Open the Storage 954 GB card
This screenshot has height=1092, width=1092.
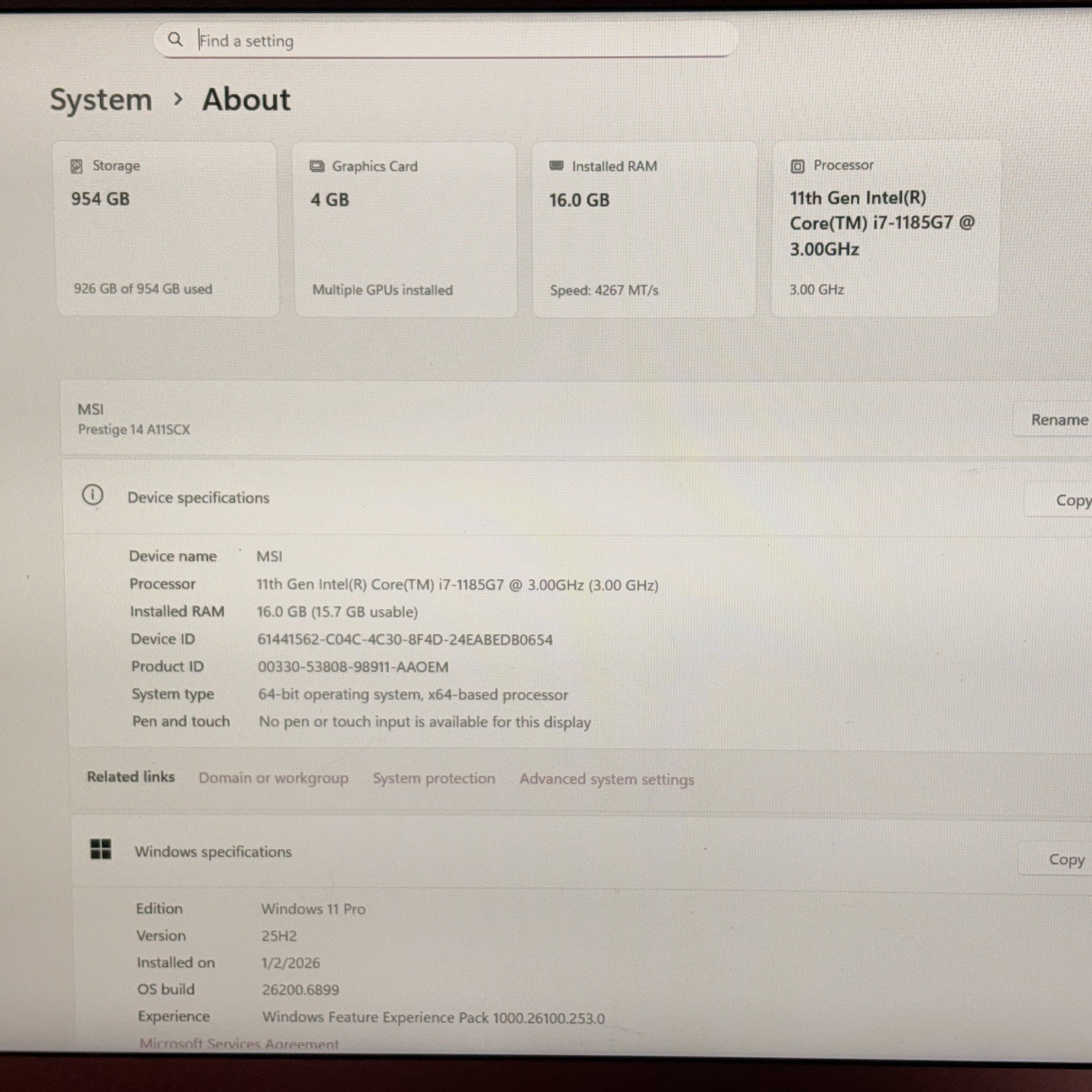click(x=166, y=229)
